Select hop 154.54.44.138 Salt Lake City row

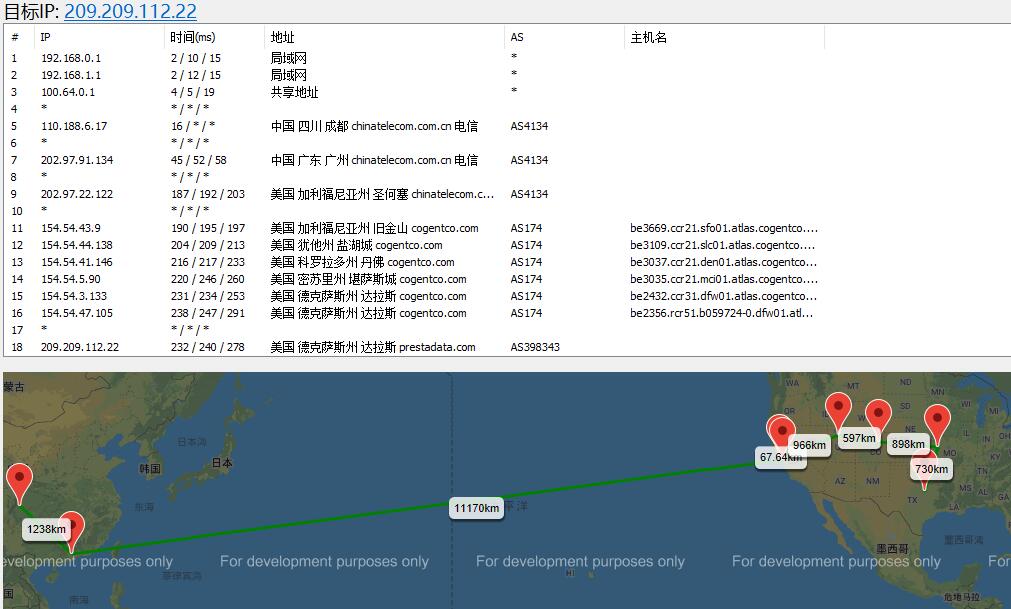(415, 245)
